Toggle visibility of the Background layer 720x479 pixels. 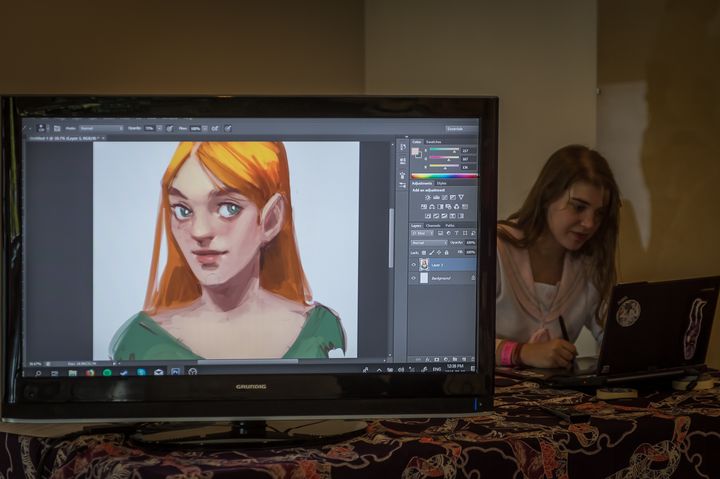414,277
